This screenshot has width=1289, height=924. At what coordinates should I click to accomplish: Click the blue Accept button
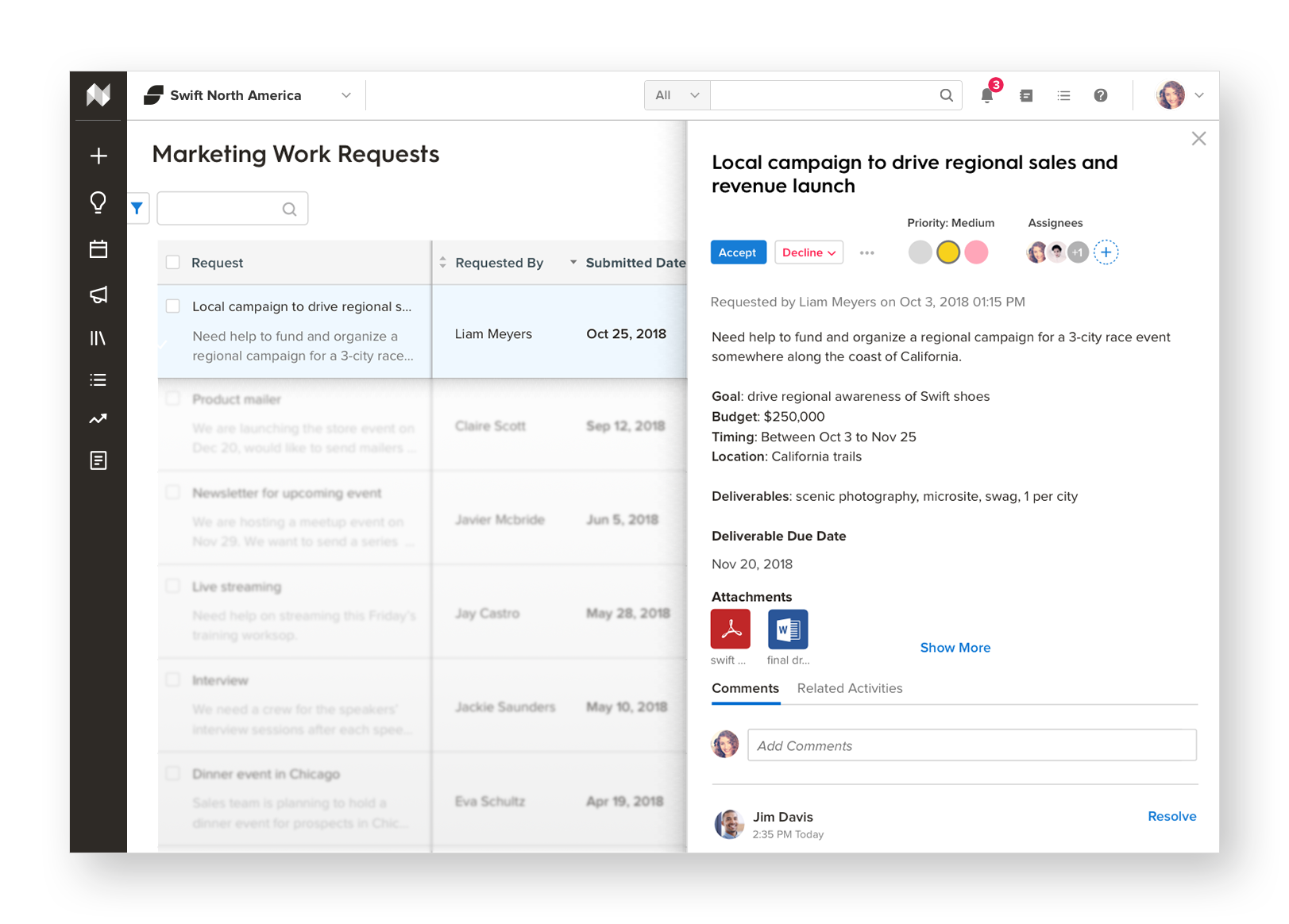pos(738,252)
